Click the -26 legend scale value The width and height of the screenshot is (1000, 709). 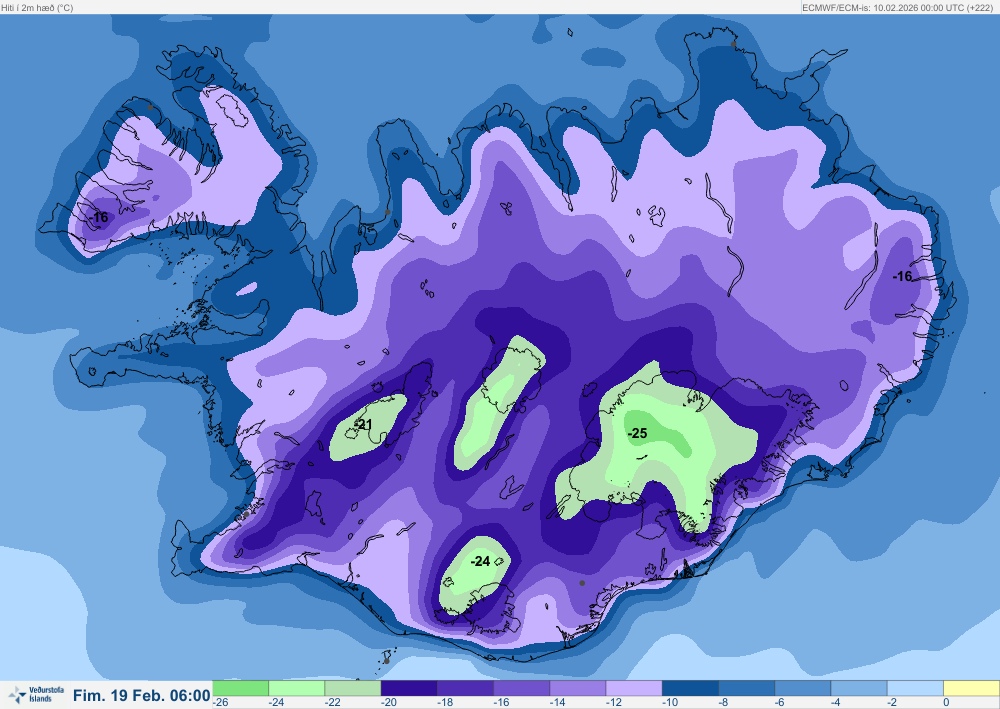[x=221, y=703]
